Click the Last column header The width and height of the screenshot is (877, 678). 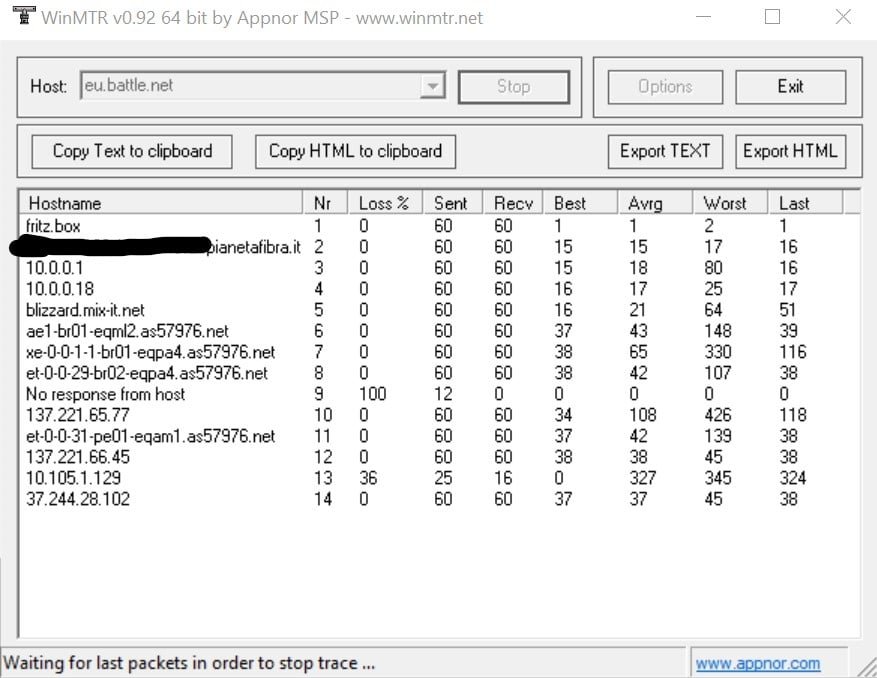805,203
